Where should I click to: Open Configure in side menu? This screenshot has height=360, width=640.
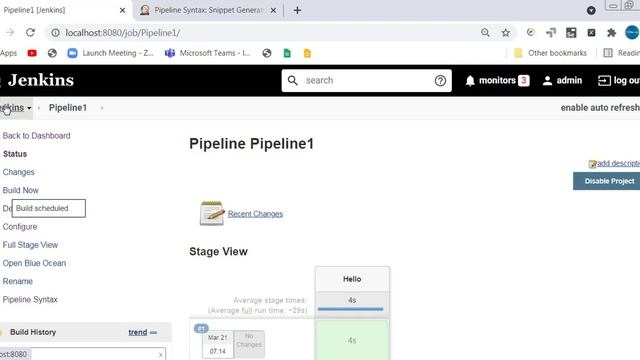(x=20, y=227)
